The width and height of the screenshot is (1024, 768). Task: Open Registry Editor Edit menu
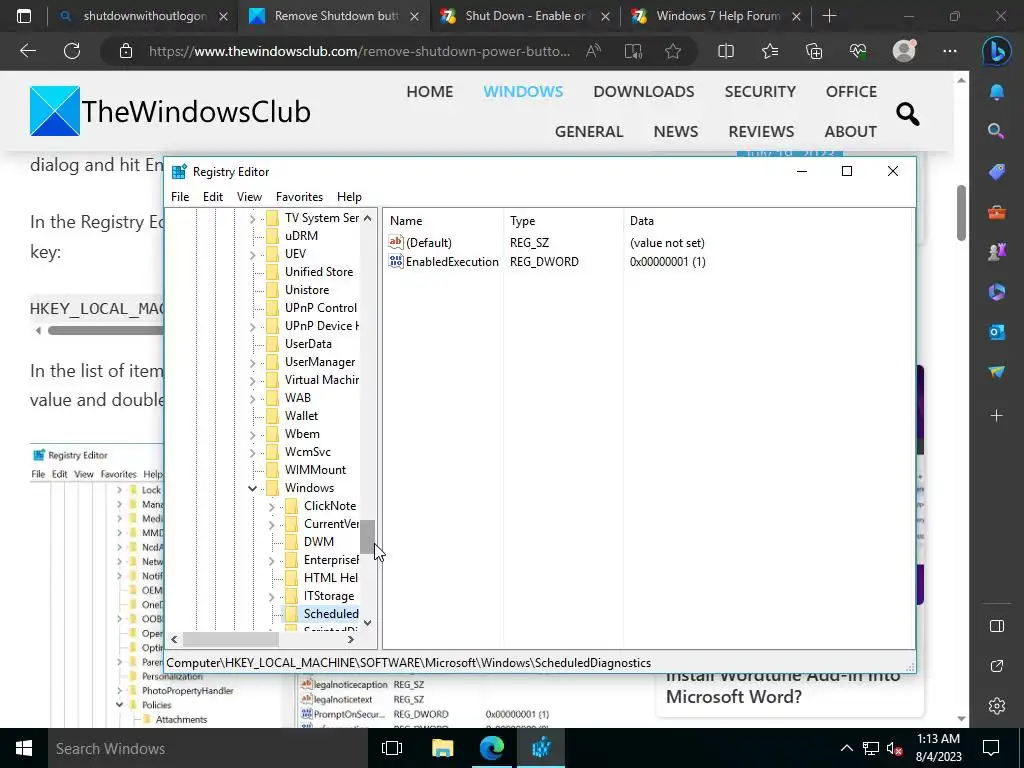(x=213, y=197)
